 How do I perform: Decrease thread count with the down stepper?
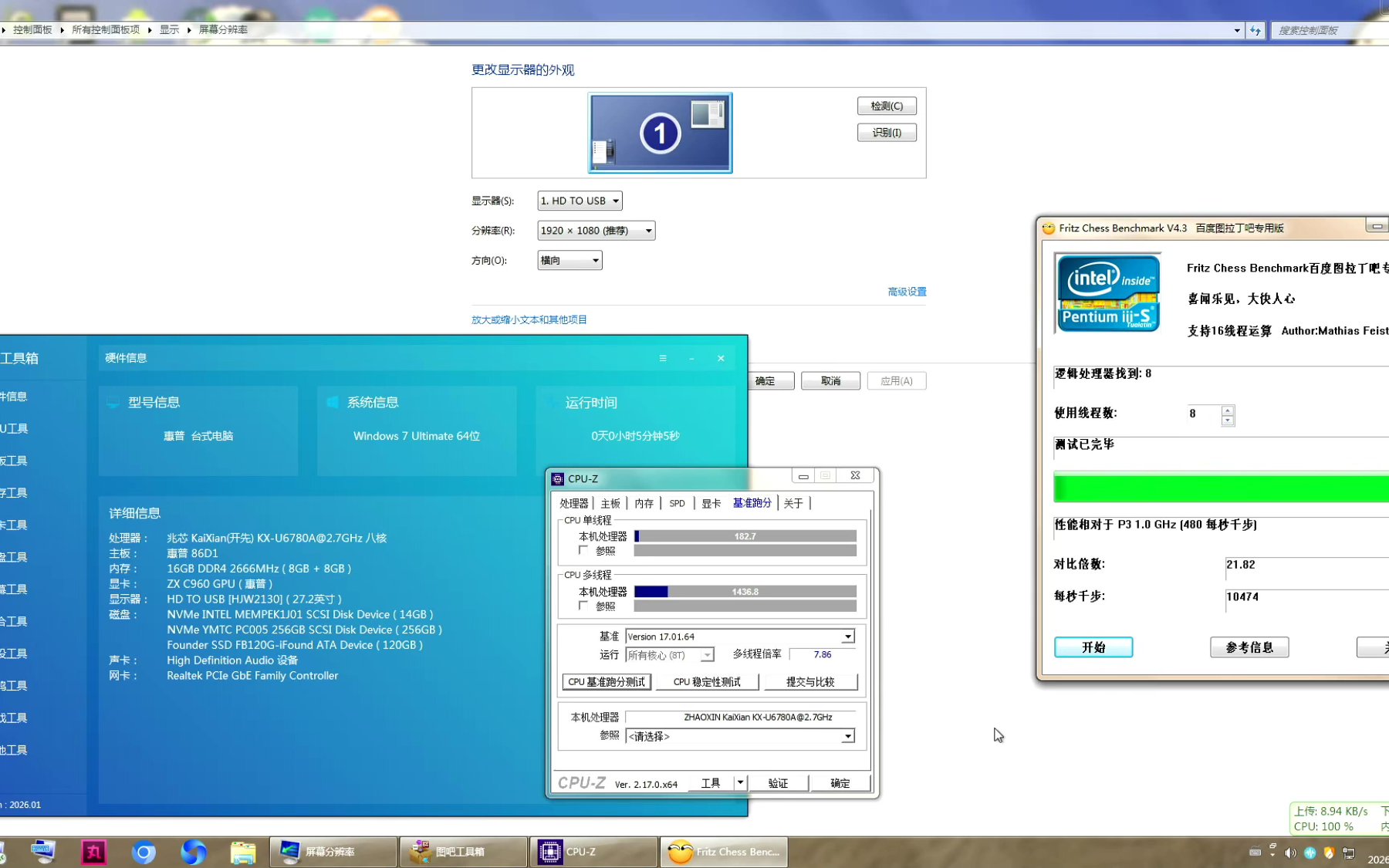point(1228,420)
